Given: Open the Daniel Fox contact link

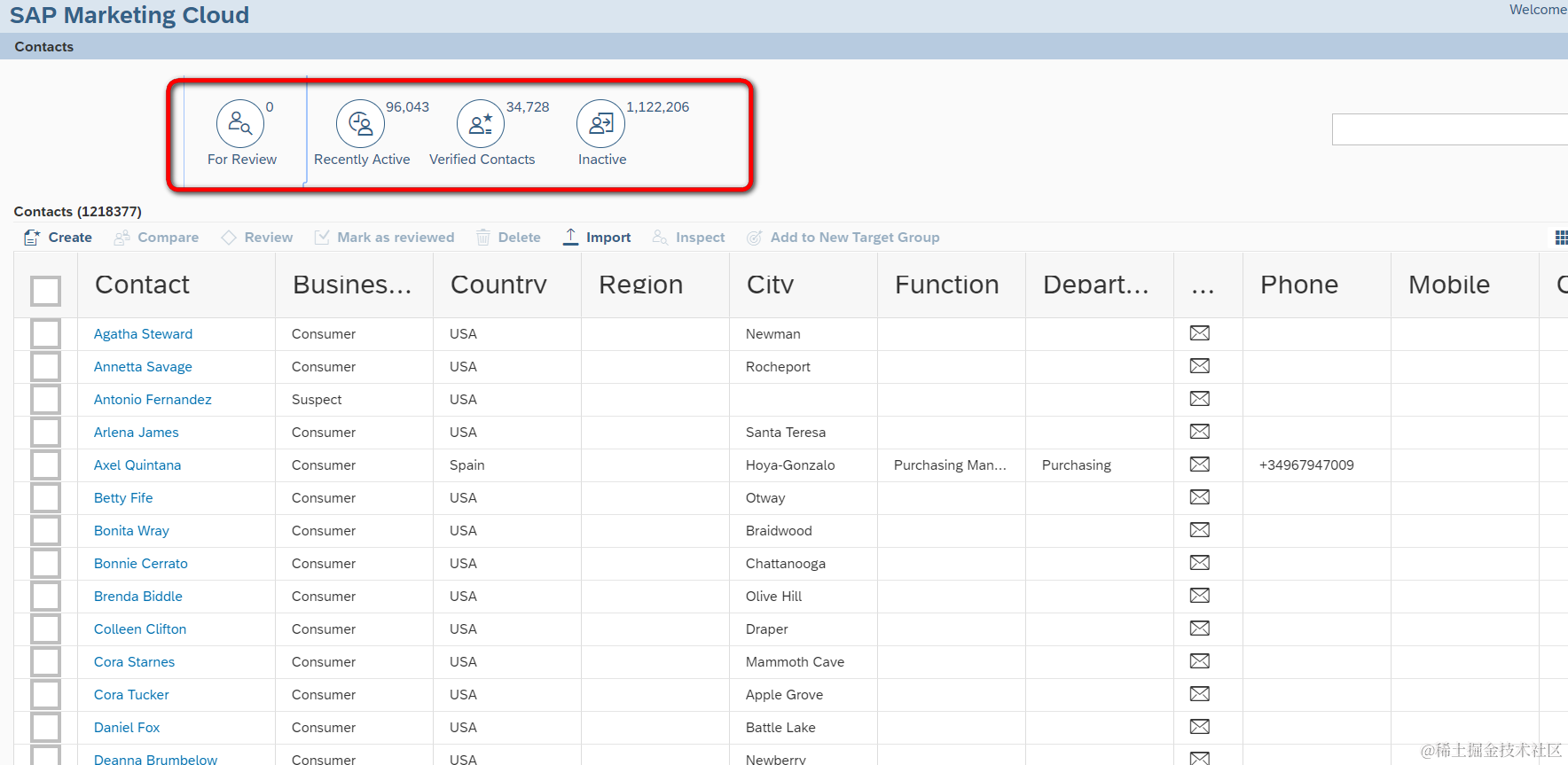Looking at the screenshot, I should pos(127,728).
